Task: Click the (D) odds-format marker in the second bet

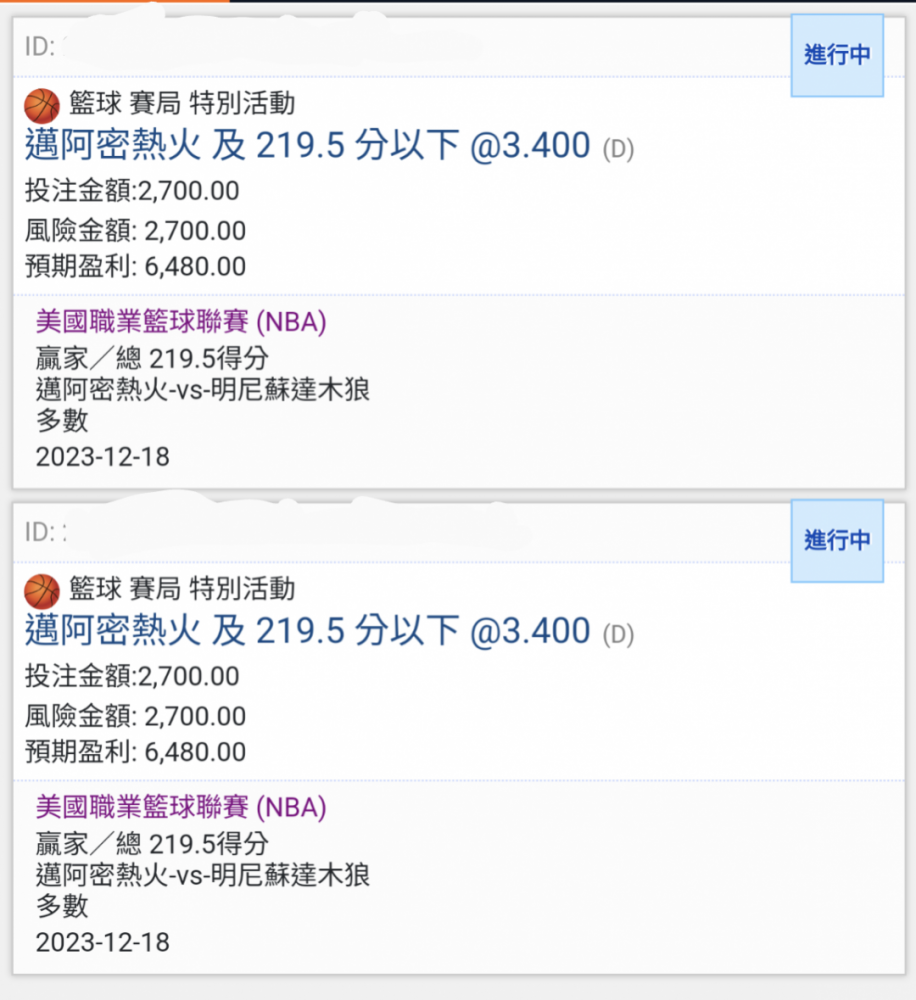Action: click(618, 635)
